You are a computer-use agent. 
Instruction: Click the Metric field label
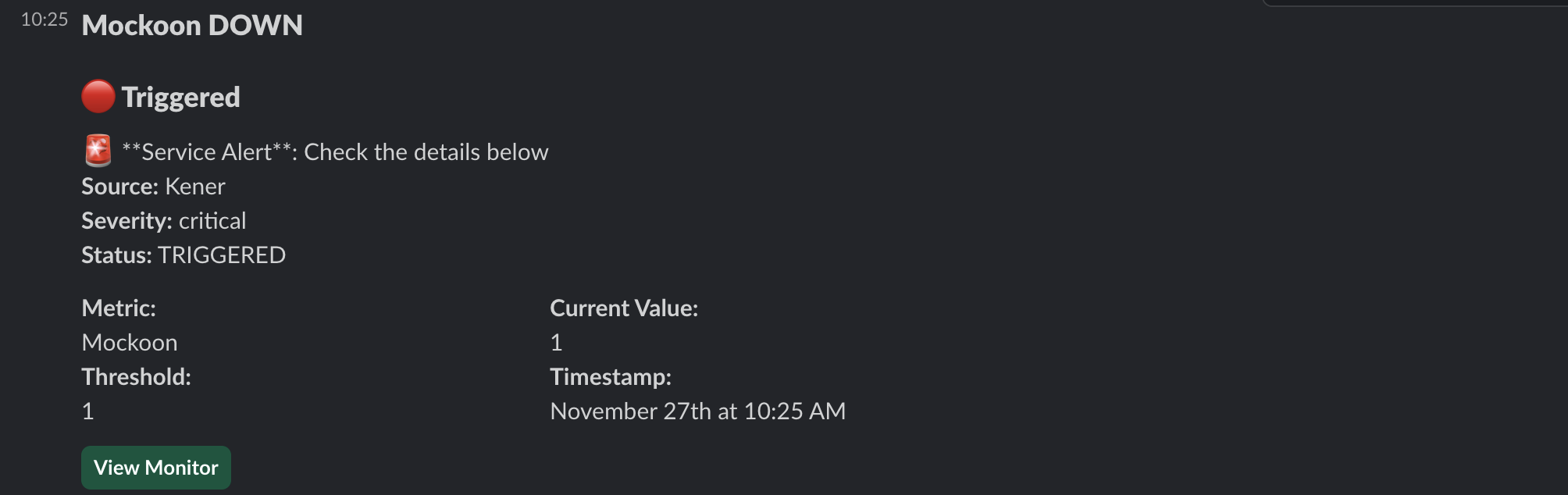pyautogui.click(x=119, y=308)
